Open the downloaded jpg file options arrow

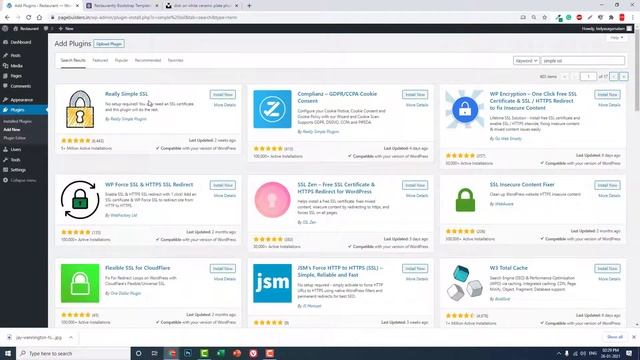click(71, 338)
